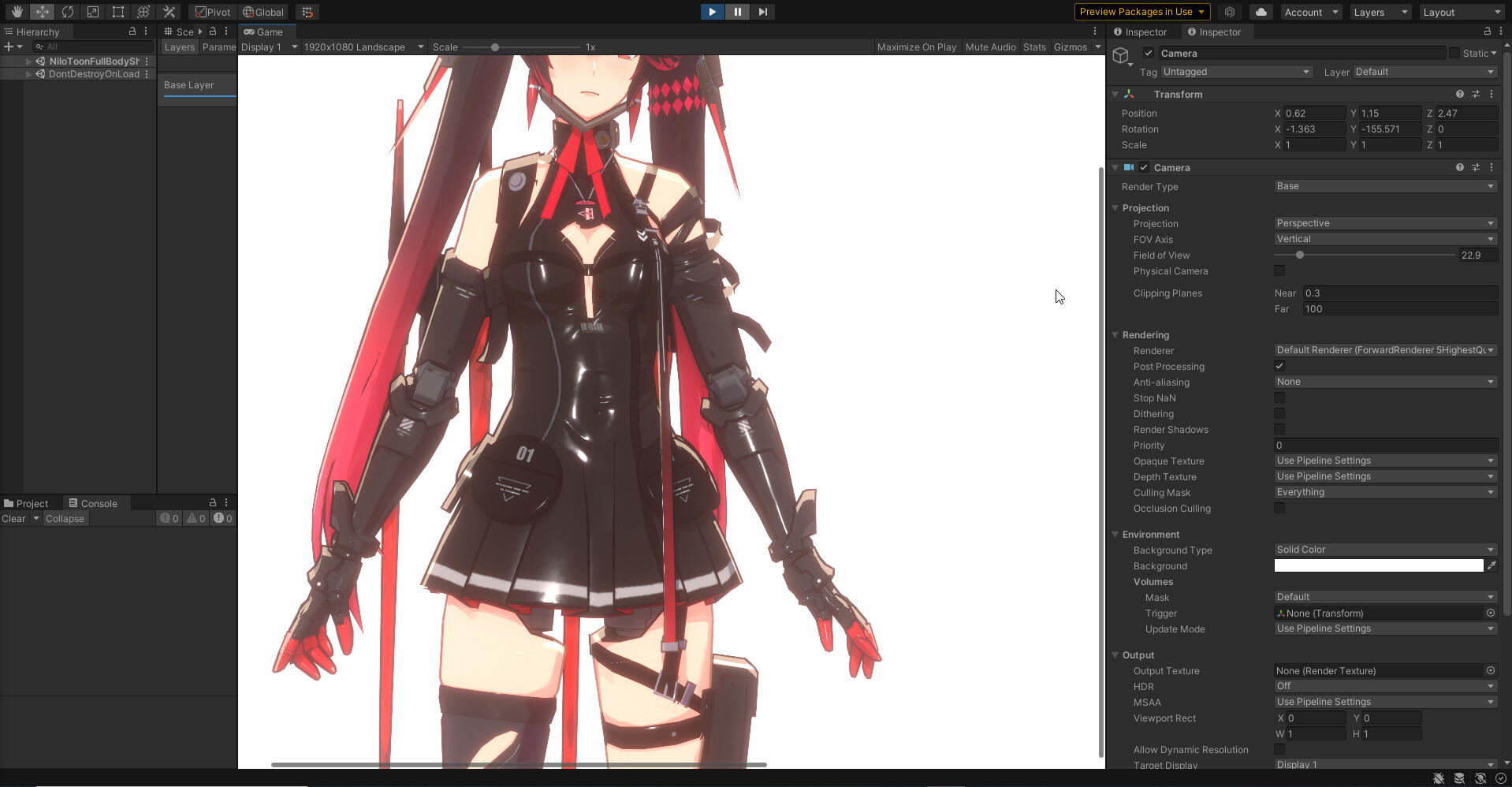Change Projection from Perspective via its dropdown
Screen dimensions: 1512x787
(x=1384, y=223)
